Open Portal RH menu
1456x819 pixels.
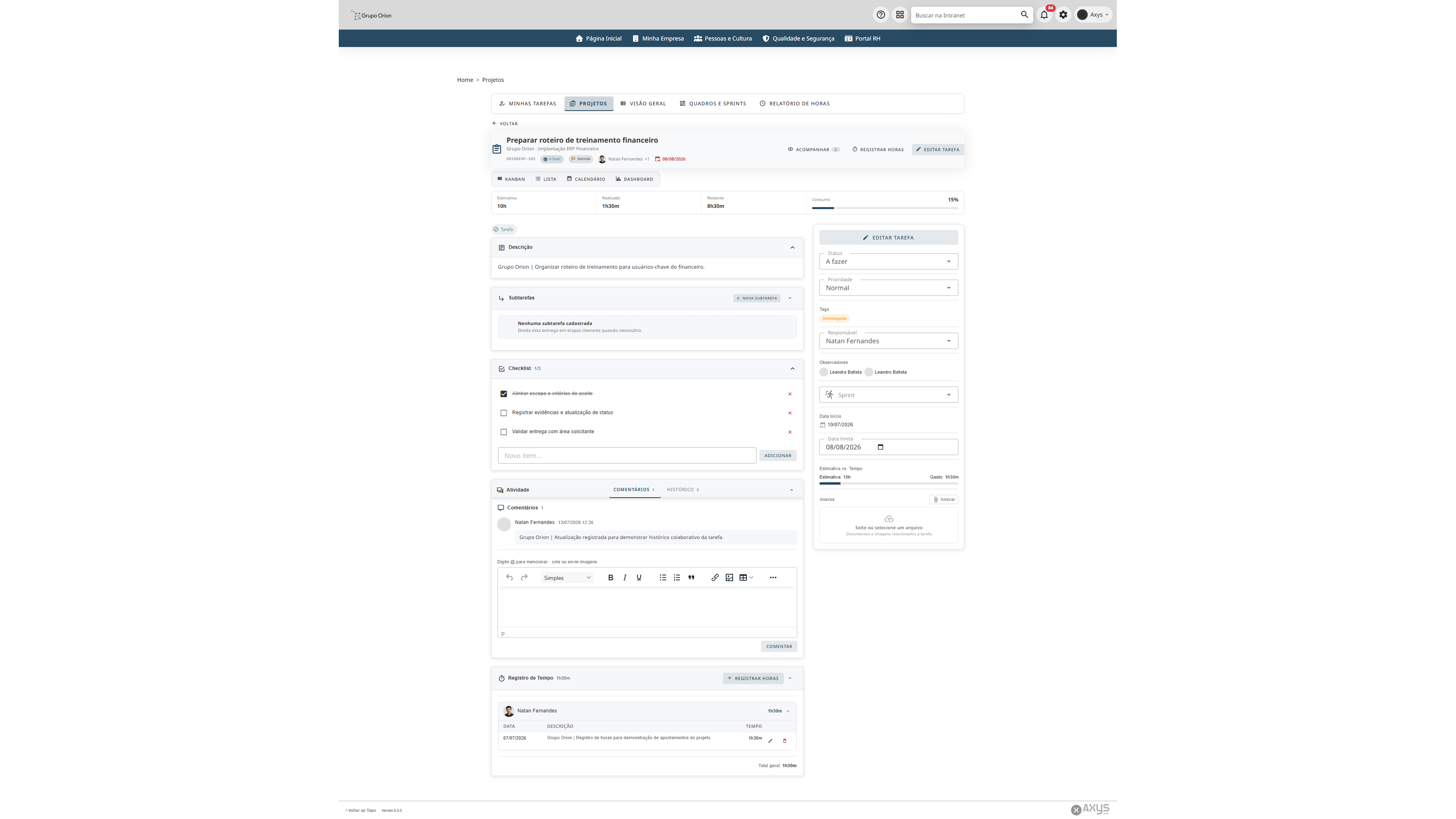(x=862, y=38)
